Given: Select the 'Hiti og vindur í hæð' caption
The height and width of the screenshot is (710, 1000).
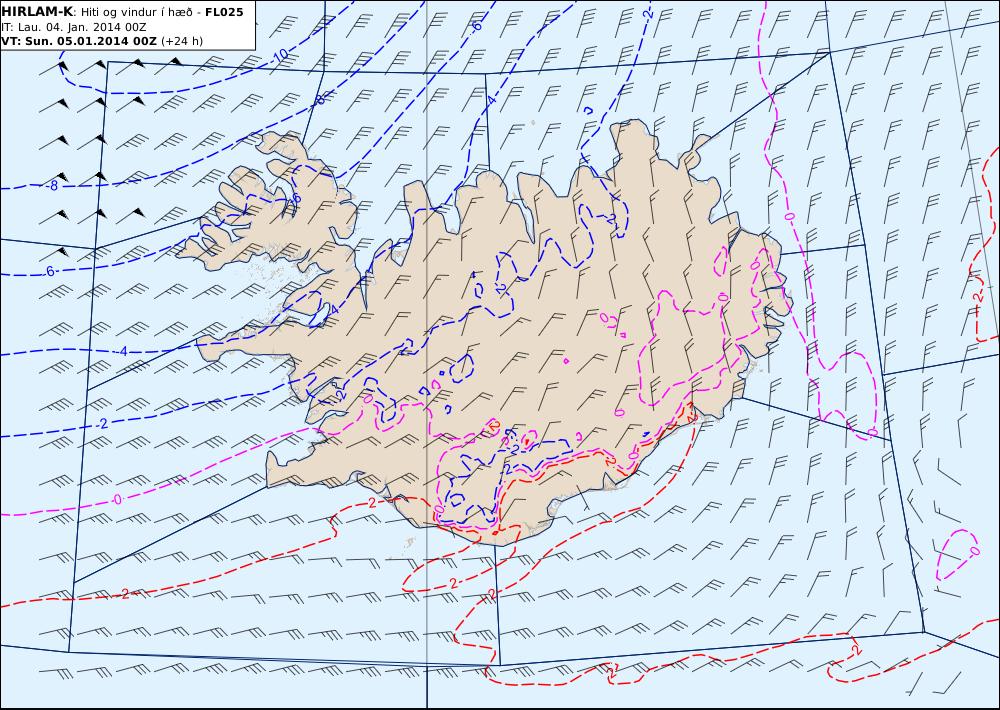Looking at the screenshot, I should 136,13.
